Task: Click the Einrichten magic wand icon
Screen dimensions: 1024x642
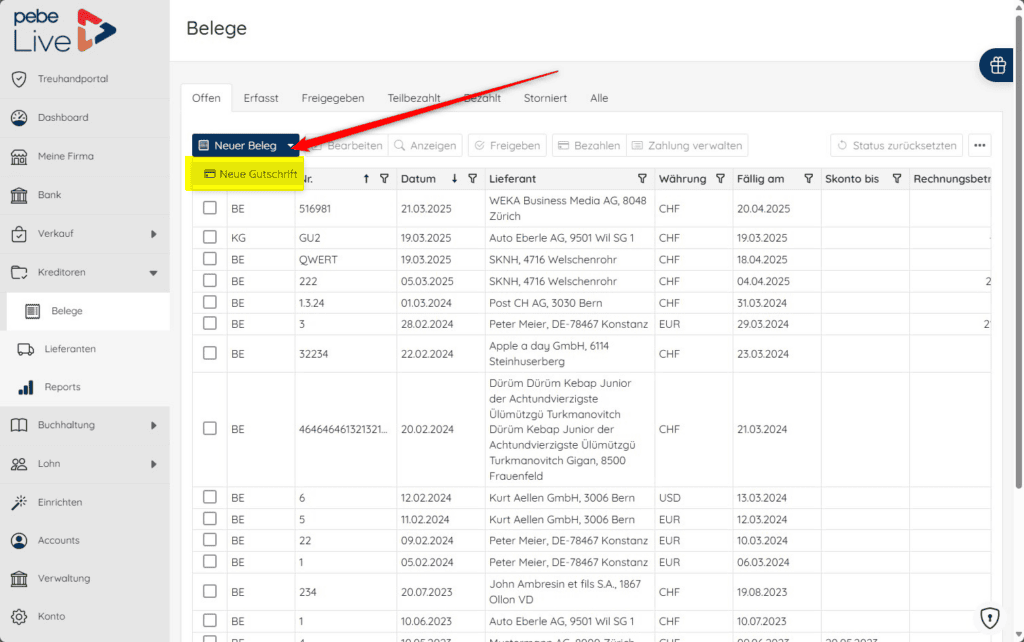Action: [19, 502]
